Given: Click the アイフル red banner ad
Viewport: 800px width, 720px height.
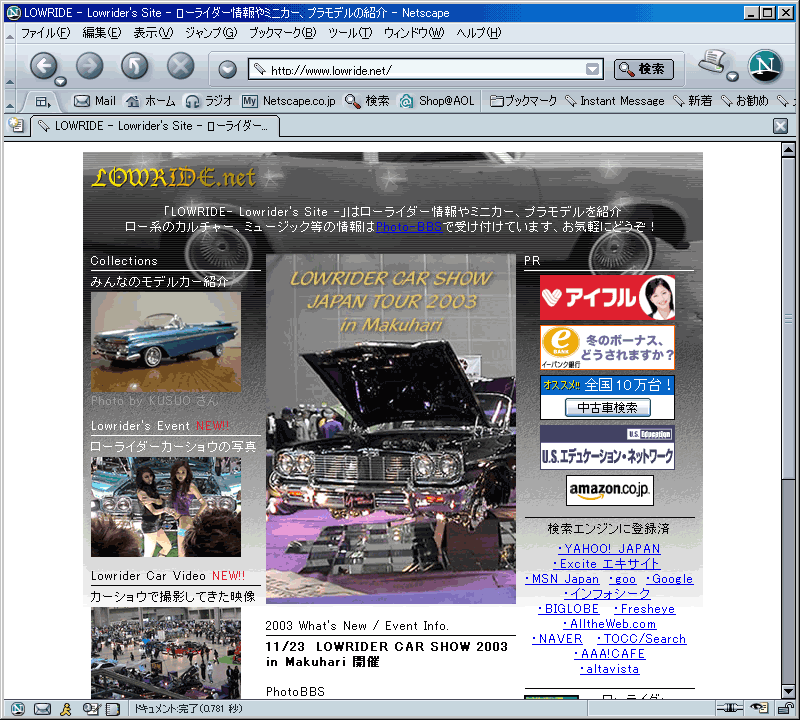Looking at the screenshot, I should click(607, 297).
